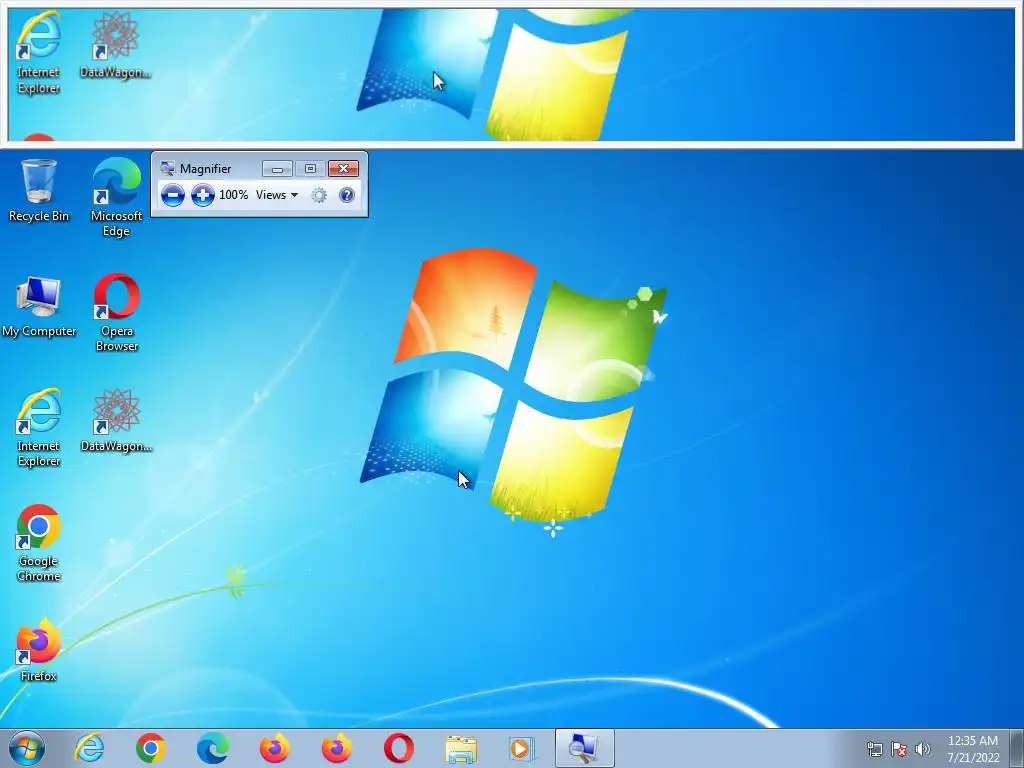Minimize the Magnifier window
Screen dimensions: 1024x768
click(277, 169)
